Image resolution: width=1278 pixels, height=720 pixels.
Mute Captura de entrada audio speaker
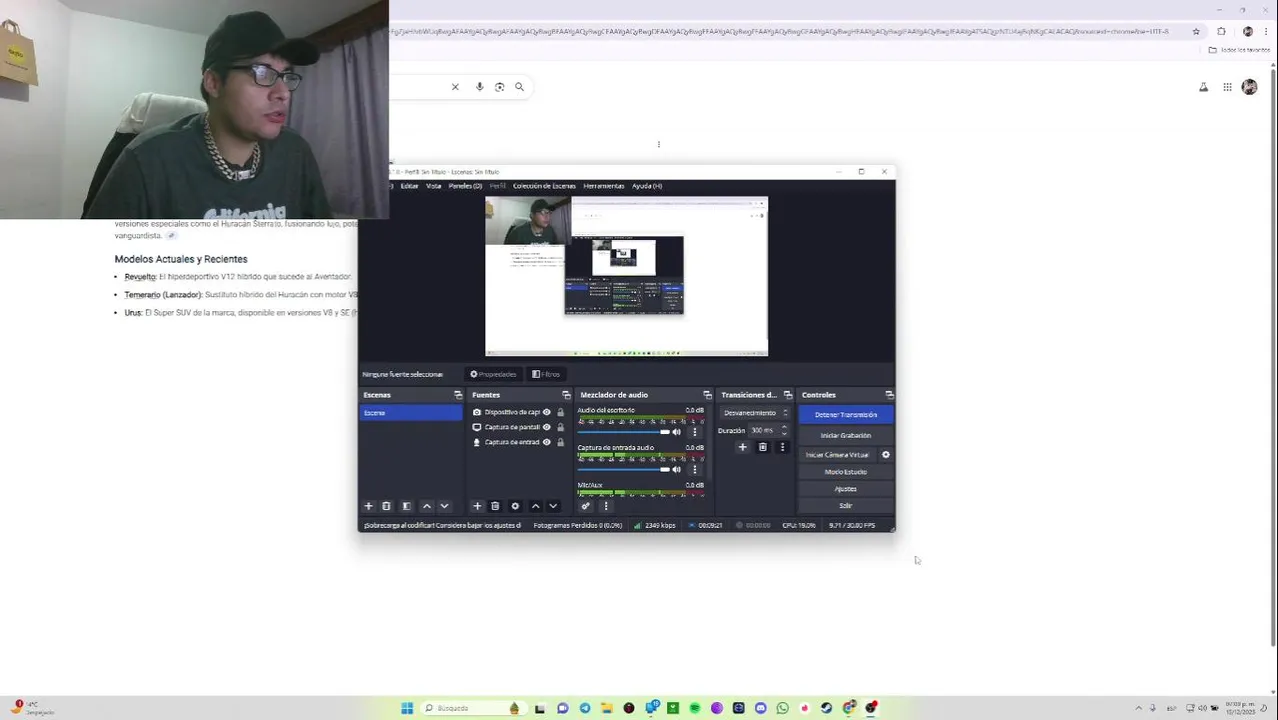click(677, 469)
